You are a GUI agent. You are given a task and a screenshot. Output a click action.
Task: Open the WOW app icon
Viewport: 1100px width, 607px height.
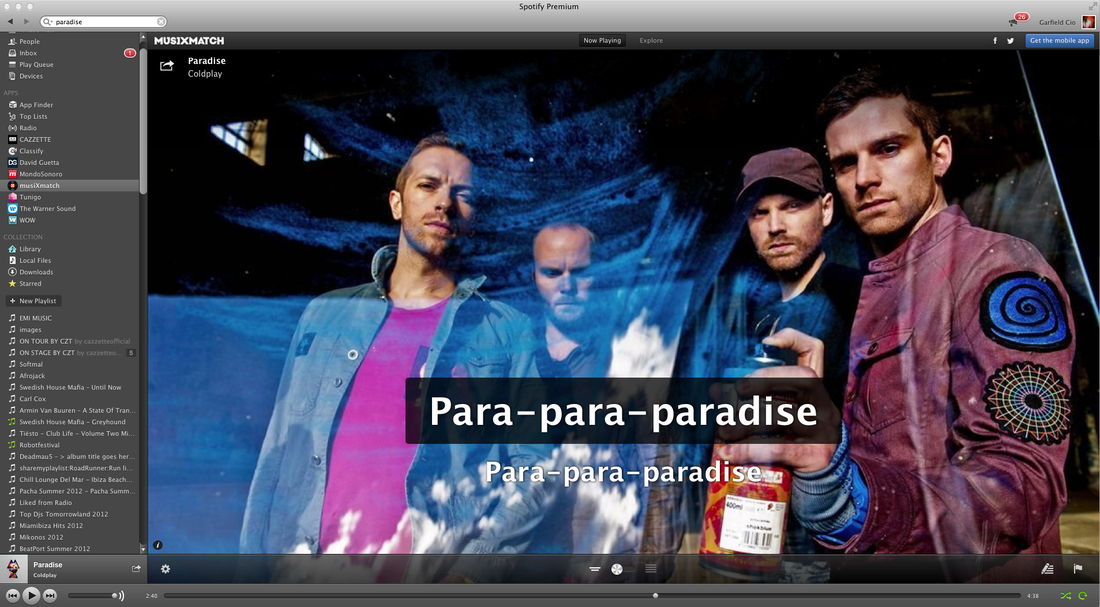(12, 220)
